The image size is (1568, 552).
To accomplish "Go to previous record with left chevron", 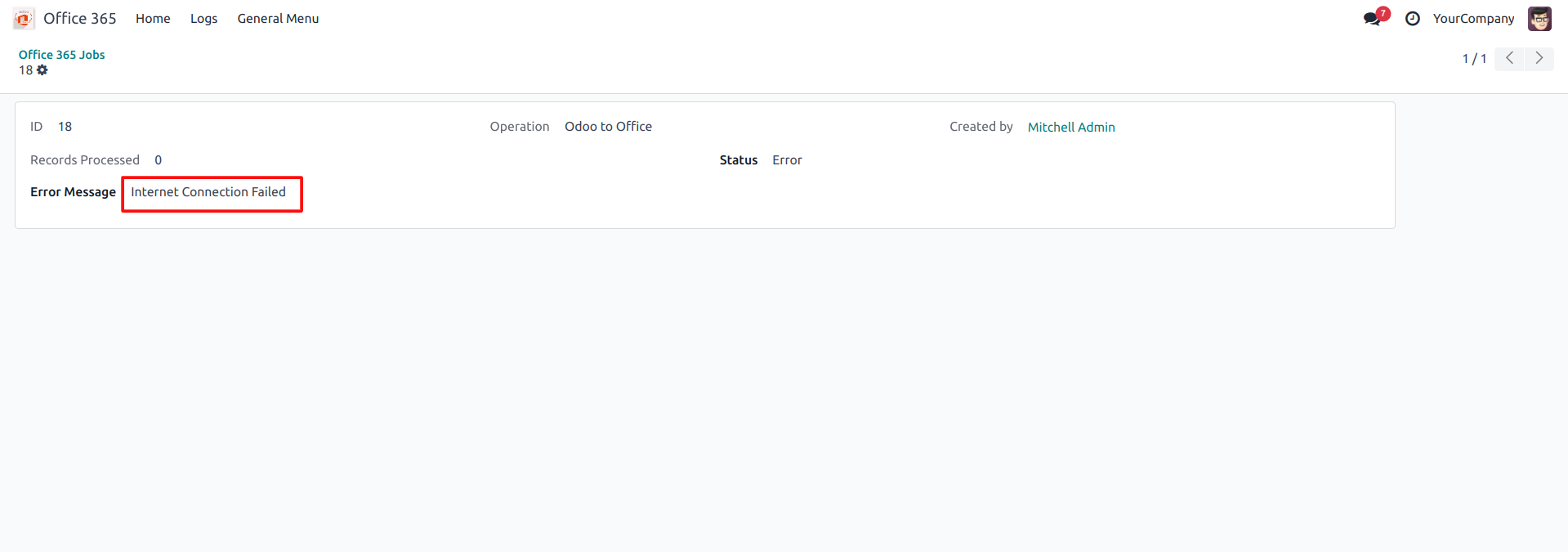I will [x=1509, y=58].
